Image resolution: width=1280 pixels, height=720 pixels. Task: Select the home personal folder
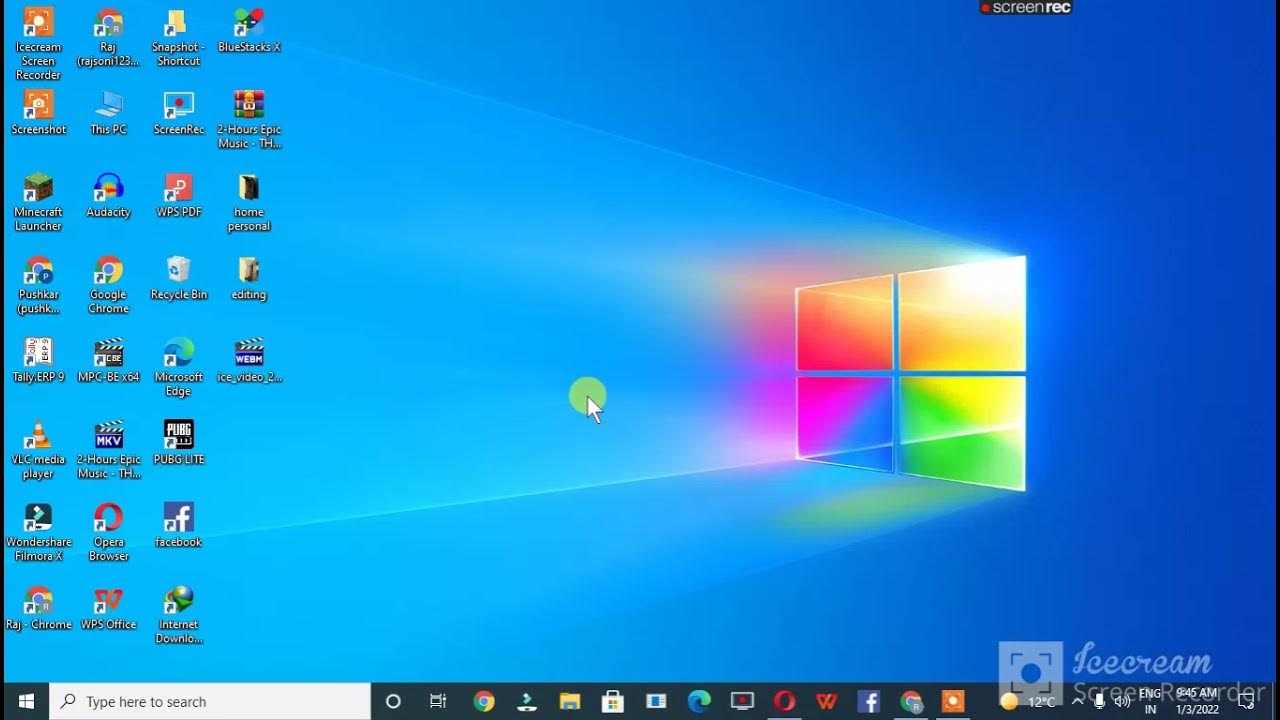coord(249,202)
